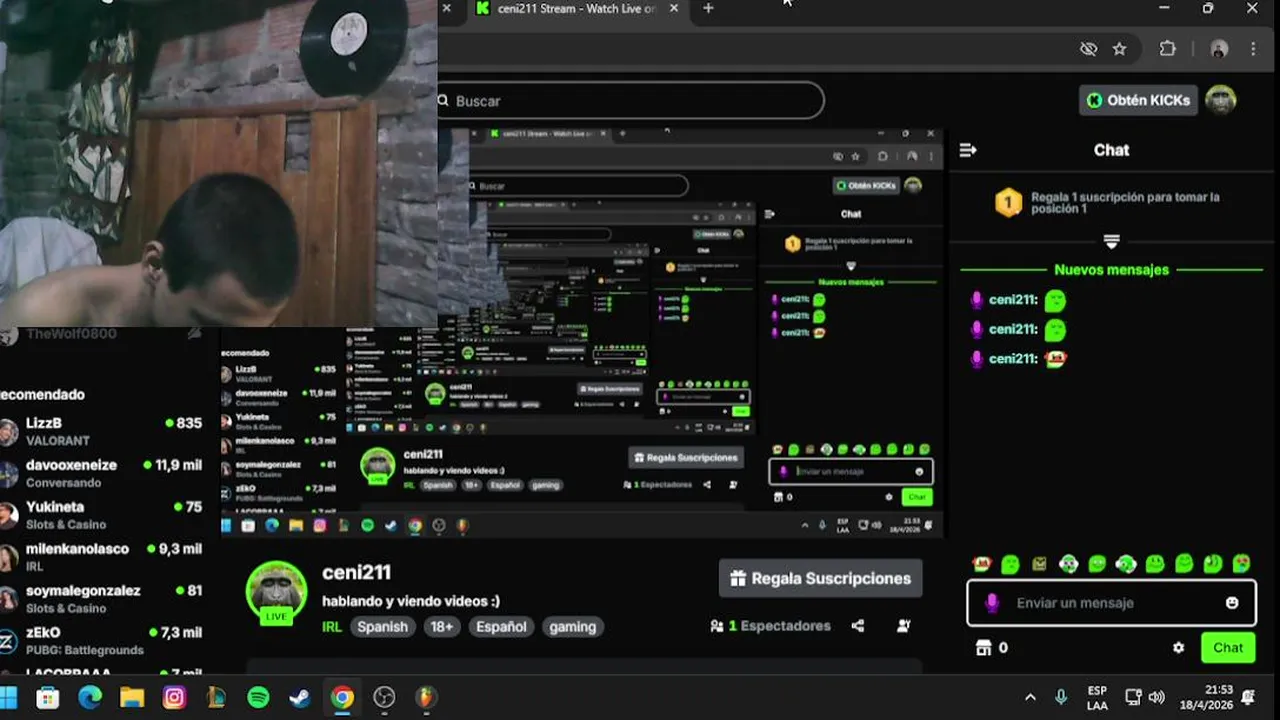This screenshot has height=720, width=1280.
Task: Open recommended channel soymalegonzalez
Action: (x=100, y=599)
